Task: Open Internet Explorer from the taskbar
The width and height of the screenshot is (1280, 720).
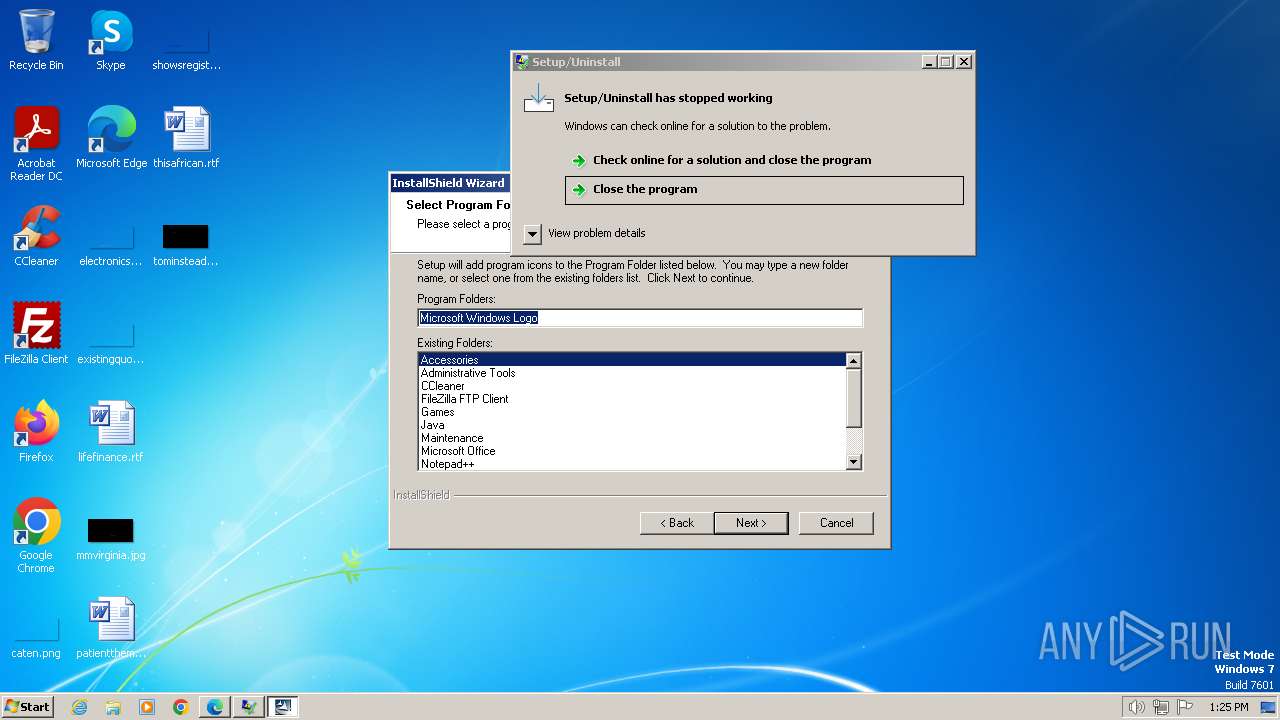Action: point(79,707)
